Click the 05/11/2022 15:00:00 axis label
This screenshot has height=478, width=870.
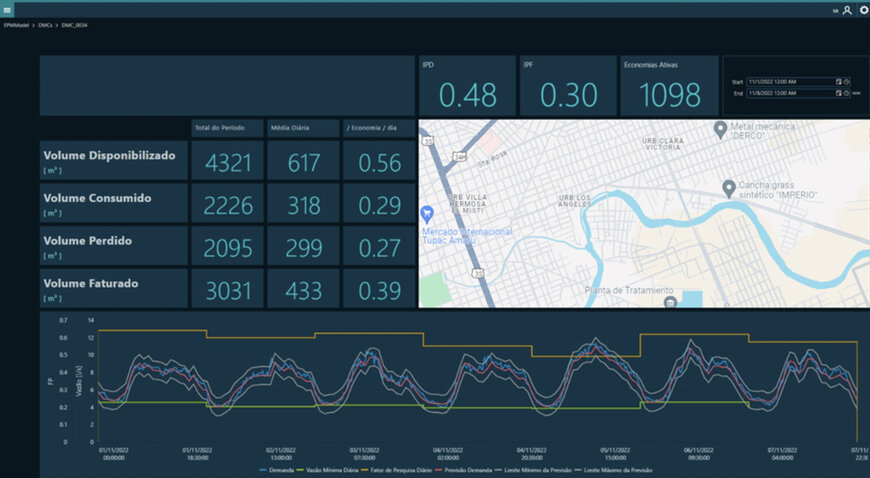click(615, 454)
